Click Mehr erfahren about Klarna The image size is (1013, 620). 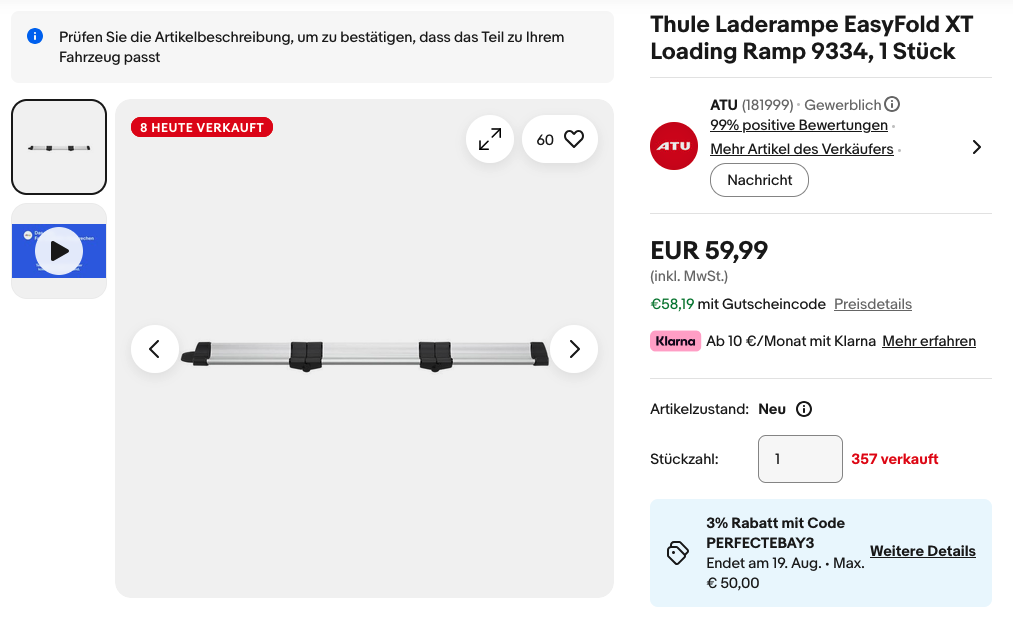(929, 341)
